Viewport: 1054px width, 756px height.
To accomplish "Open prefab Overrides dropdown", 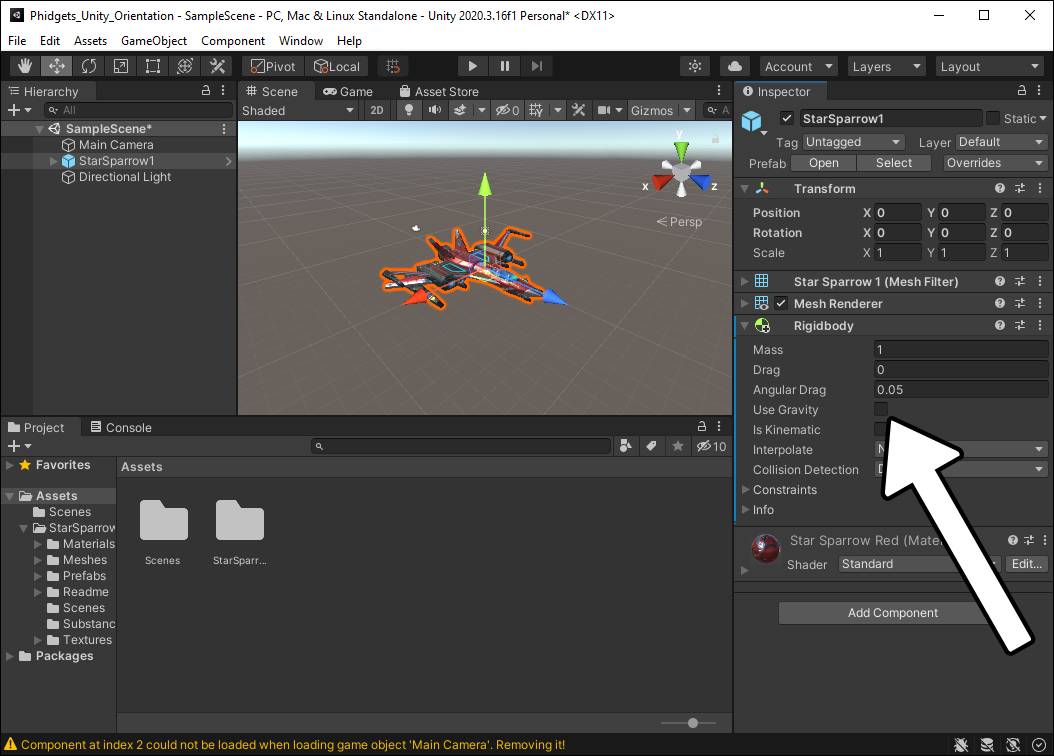I will pyautogui.click(x=994, y=163).
